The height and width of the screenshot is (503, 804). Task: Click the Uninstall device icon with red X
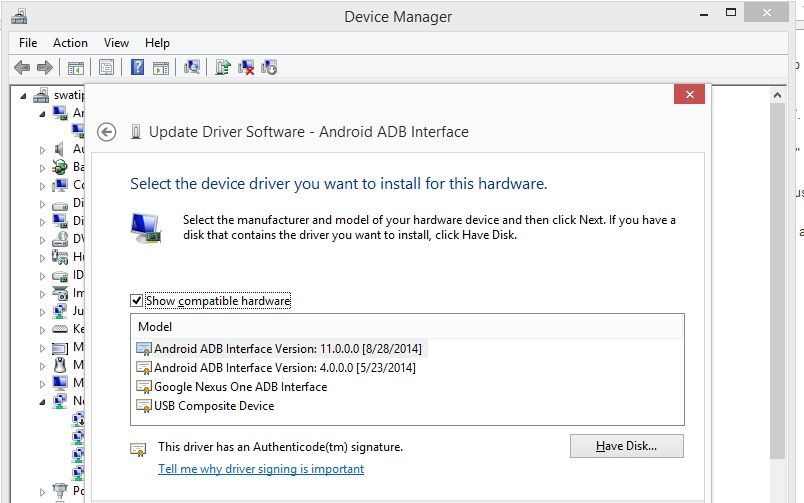(x=246, y=68)
